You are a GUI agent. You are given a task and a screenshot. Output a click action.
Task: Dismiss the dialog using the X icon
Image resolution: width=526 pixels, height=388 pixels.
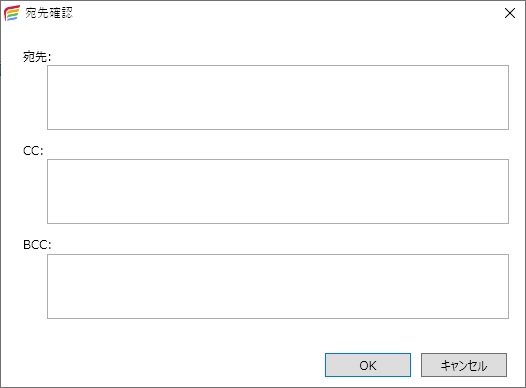[x=510, y=13]
